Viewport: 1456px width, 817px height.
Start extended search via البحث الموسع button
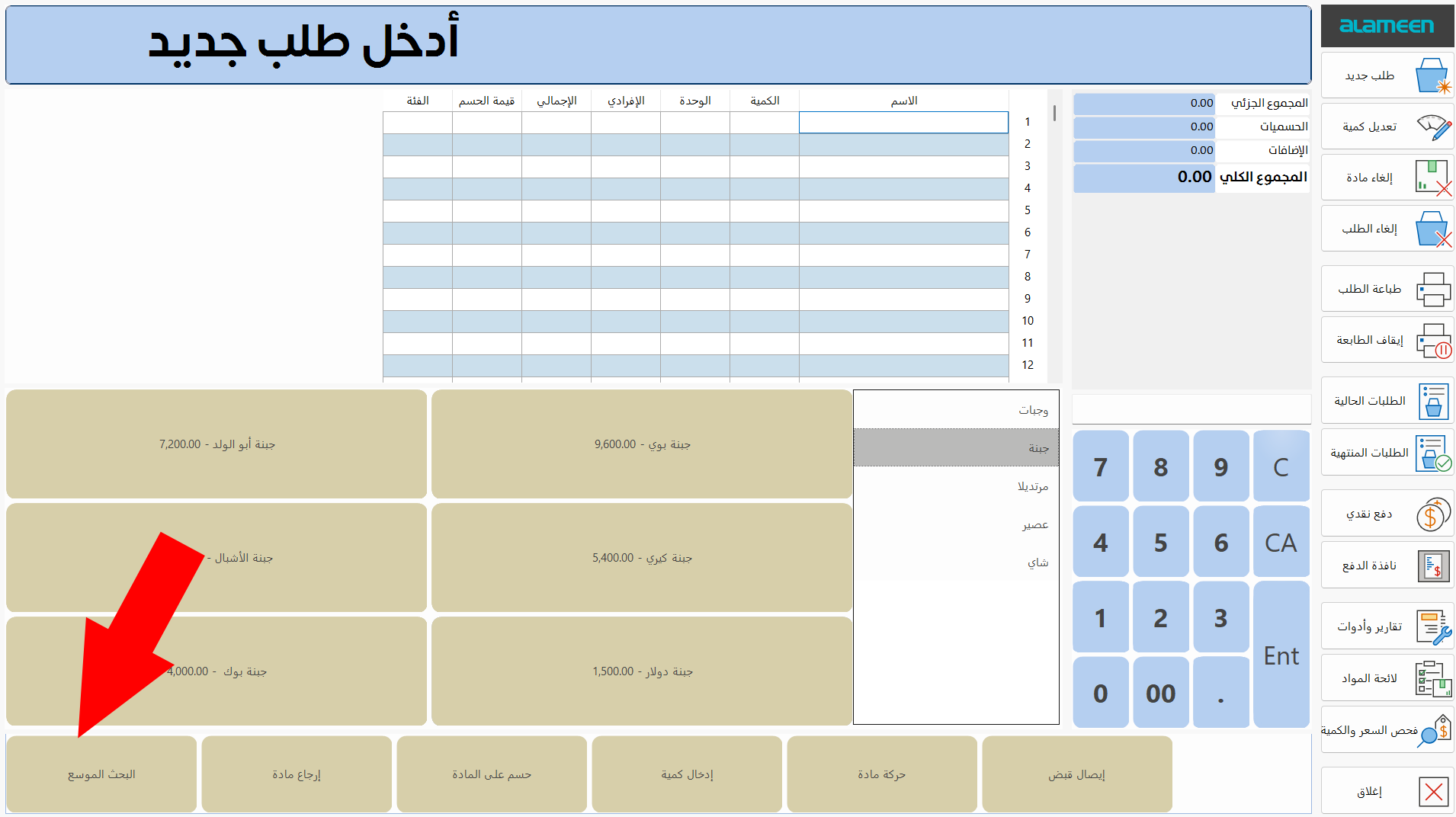[x=101, y=774]
